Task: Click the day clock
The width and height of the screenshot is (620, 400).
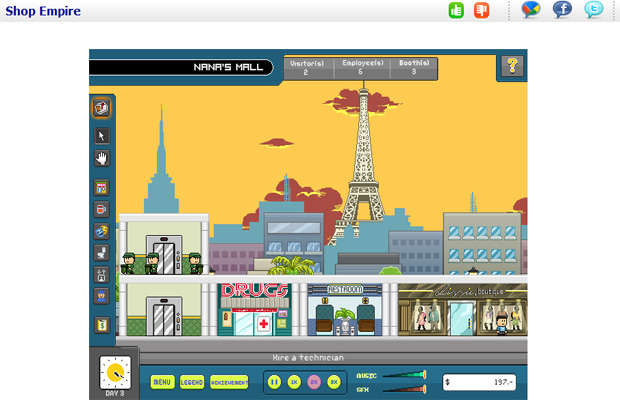Action: click(115, 373)
